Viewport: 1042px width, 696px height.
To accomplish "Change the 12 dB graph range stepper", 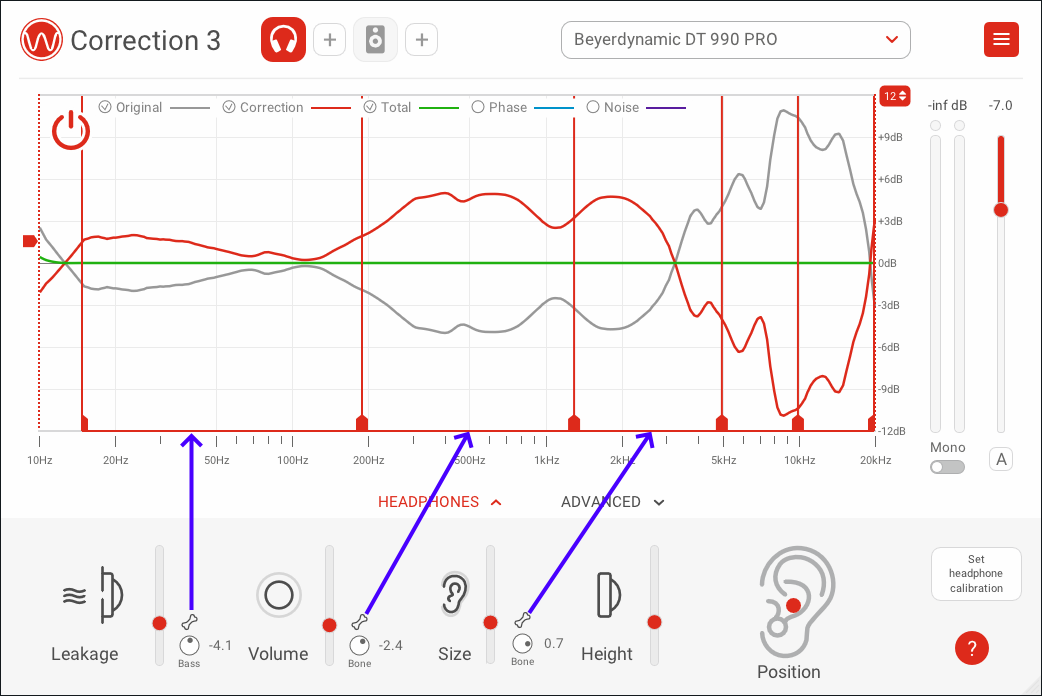I will pyautogui.click(x=894, y=96).
